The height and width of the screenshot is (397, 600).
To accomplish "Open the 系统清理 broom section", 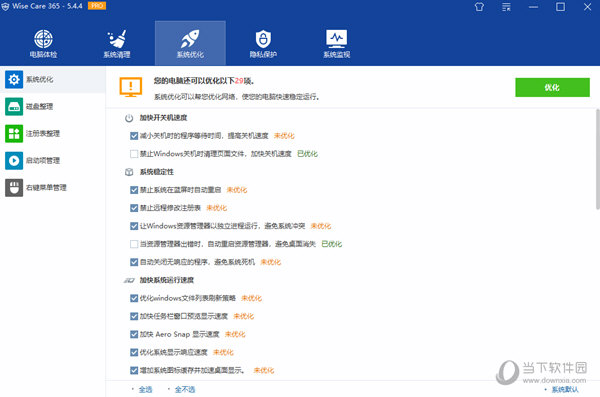I will click(117, 43).
